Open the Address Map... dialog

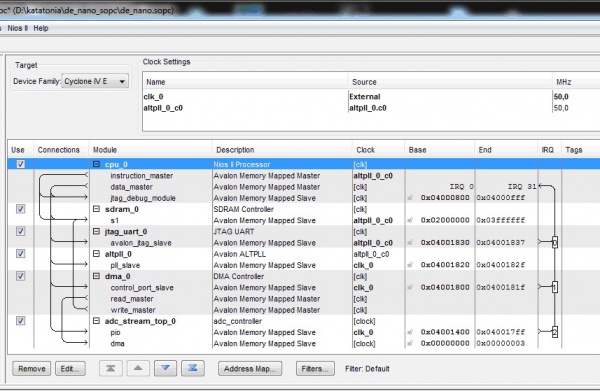pyautogui.click(x=250, y=369)
